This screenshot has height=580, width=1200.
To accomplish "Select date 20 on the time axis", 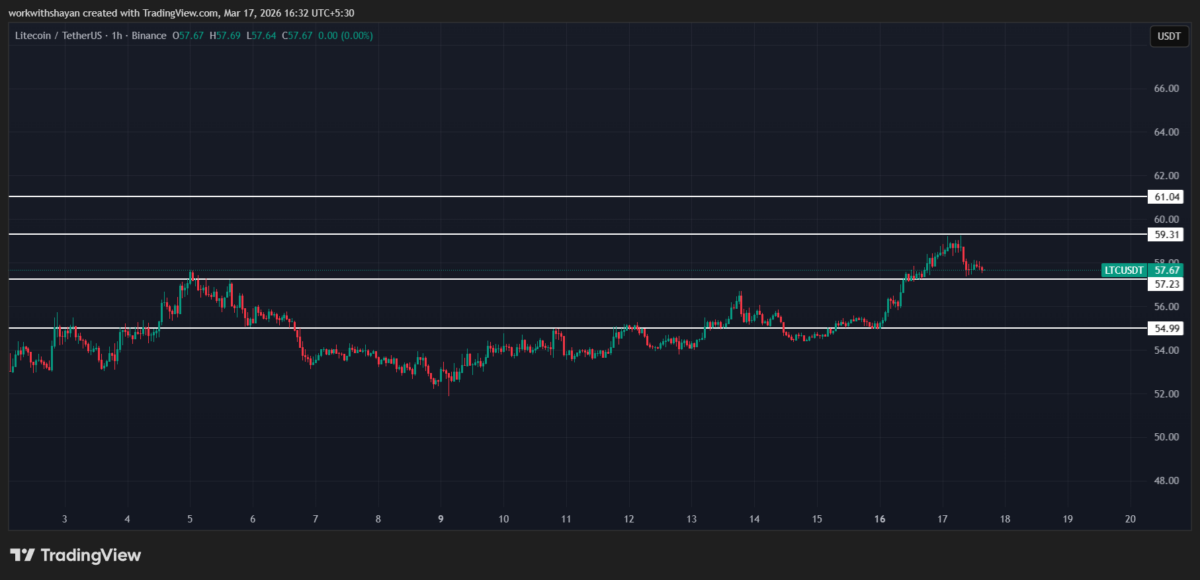I will click(x=1130, y=519).
